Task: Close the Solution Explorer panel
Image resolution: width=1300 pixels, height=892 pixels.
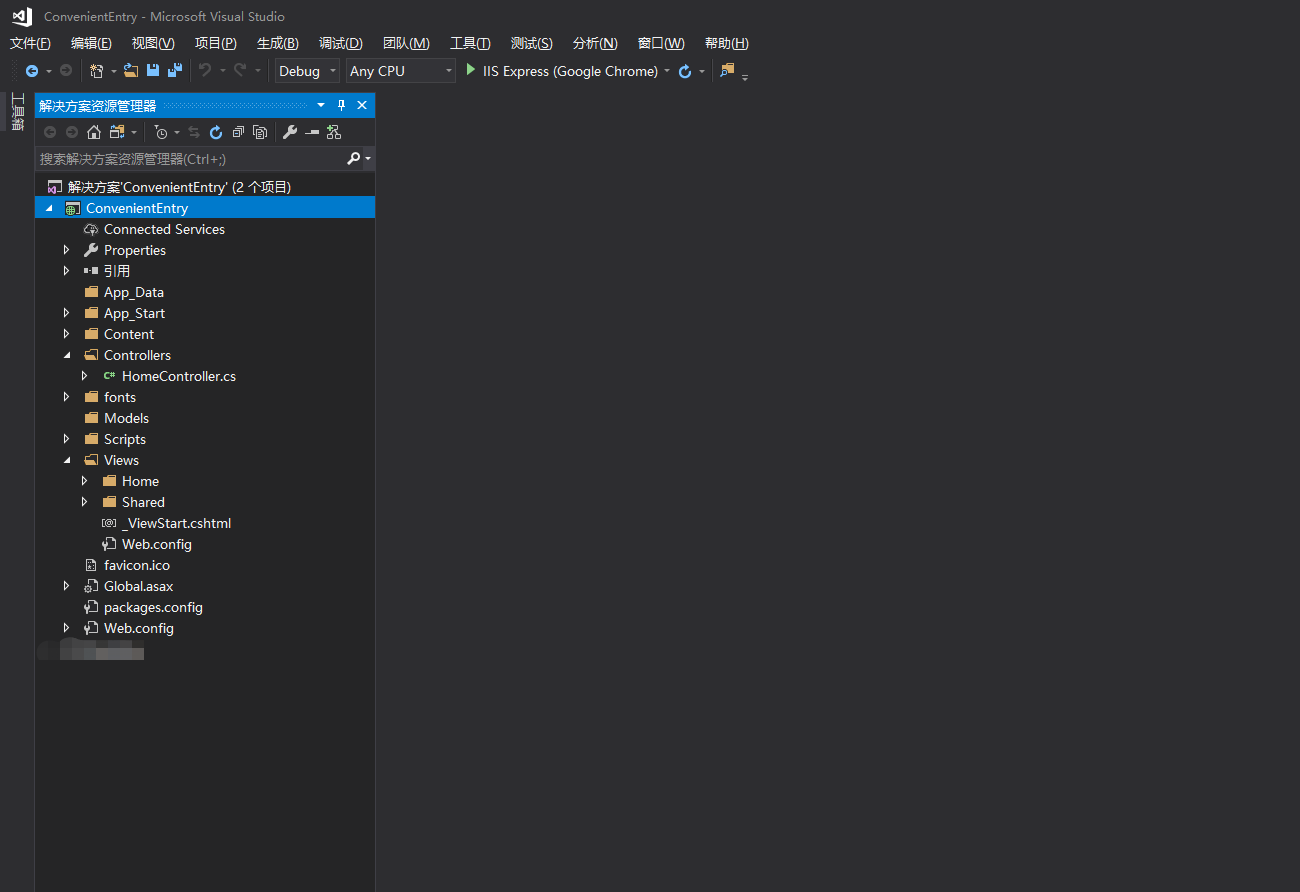Action: tap(362, 105)
